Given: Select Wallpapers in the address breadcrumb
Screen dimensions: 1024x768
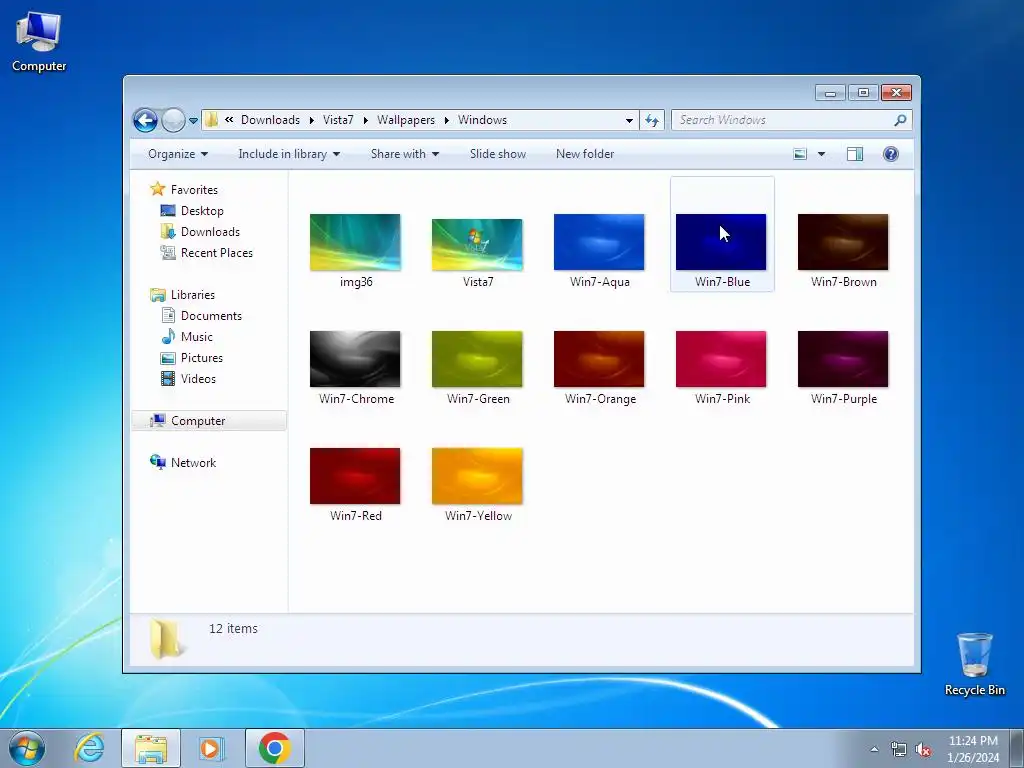Looking at the screenshot, I should tap(406, 120).
